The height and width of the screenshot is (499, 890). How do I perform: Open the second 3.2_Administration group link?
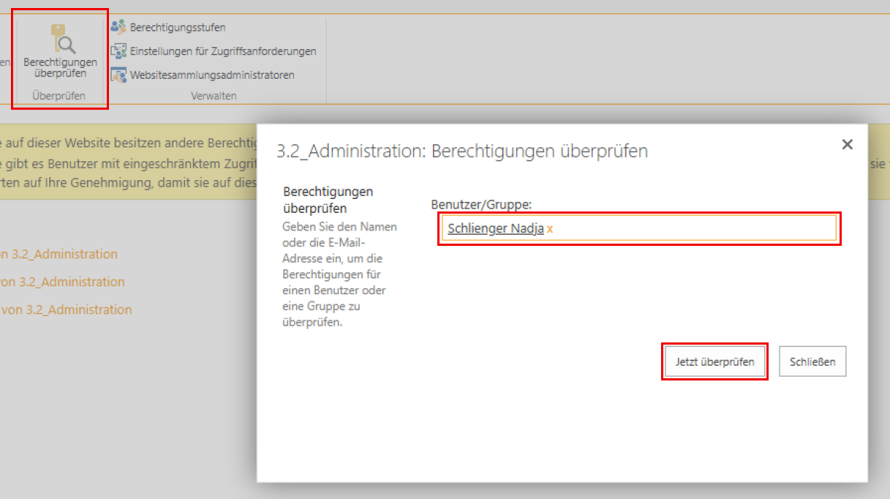[62, 282]
